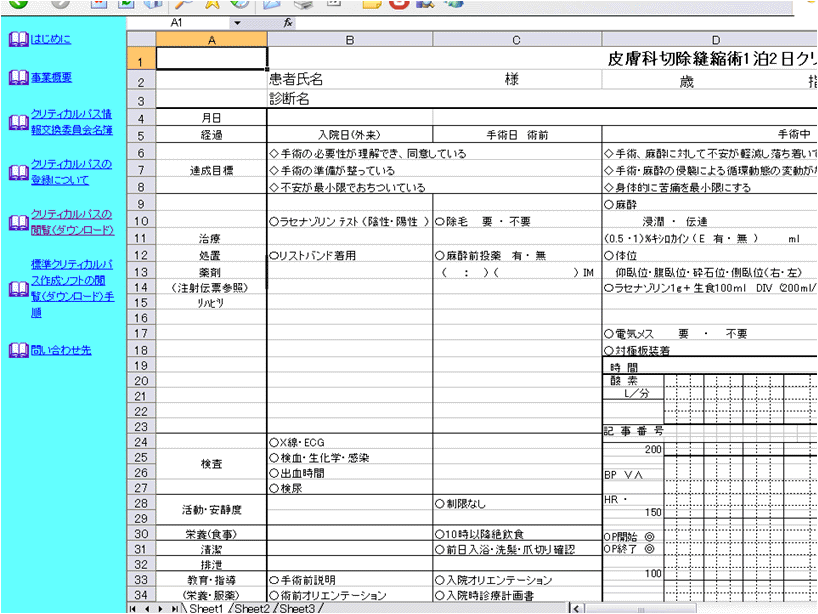Click the book icon beside はじめに
Image resolution: width=818 pixels, height=614 pixels.
pos(17,41)
